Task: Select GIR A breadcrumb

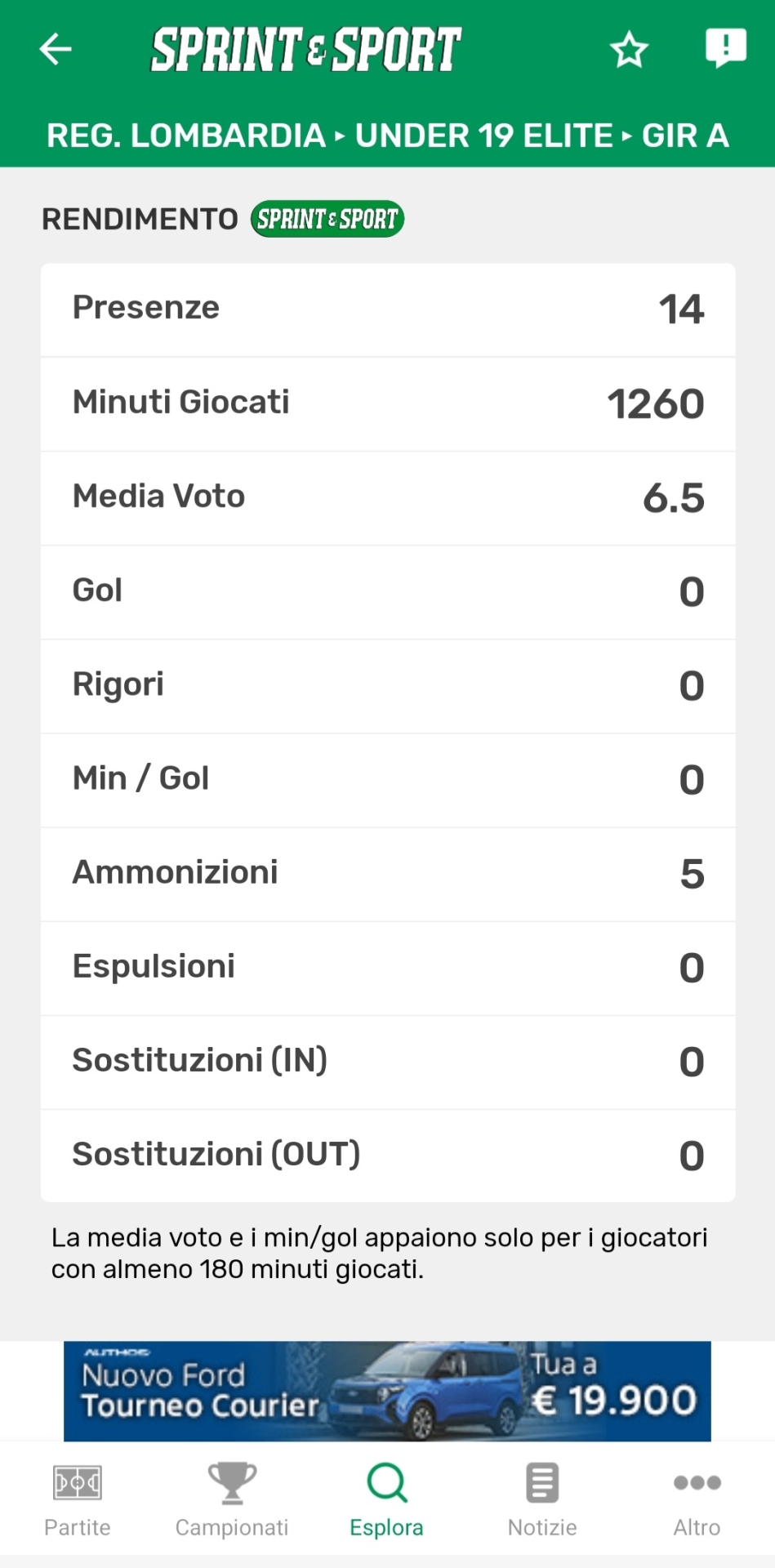Action: coord(685,136)
